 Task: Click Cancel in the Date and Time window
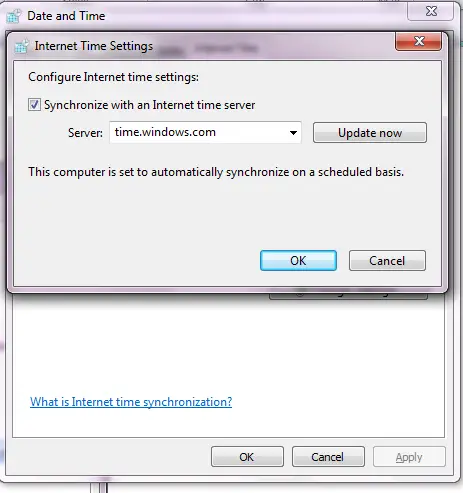pos(328,457)
